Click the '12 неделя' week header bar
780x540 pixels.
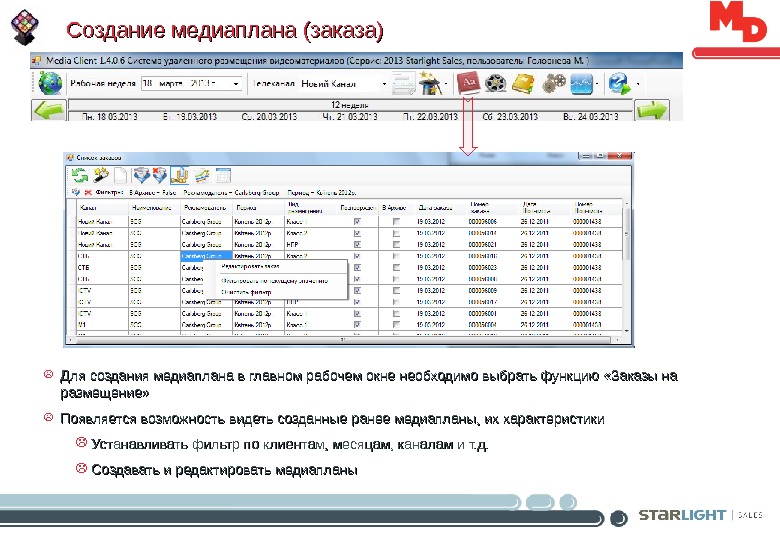point(350,105)
